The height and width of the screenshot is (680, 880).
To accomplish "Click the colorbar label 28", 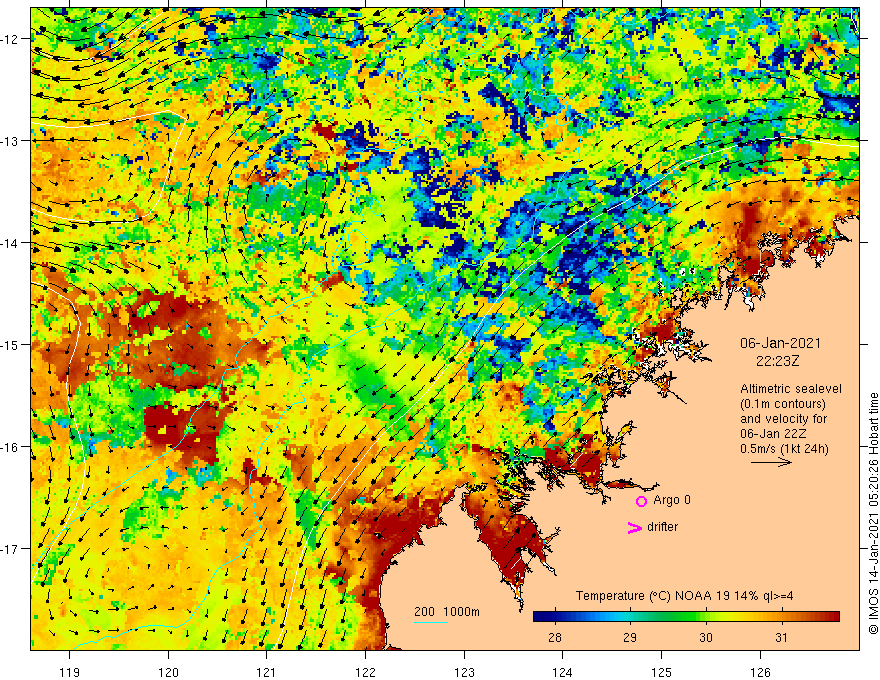I will pyautogui.click(x=554, y=637).
